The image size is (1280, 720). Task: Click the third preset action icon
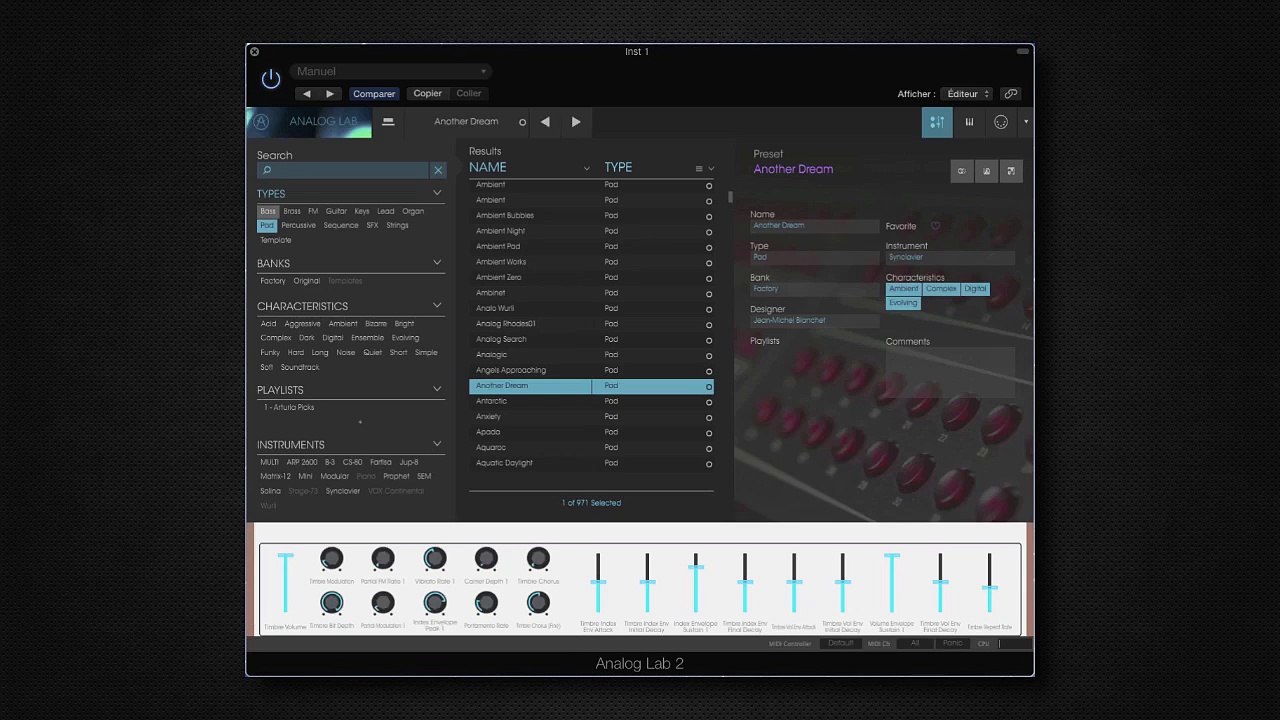pyautogui.click(x=1010, y=171)
